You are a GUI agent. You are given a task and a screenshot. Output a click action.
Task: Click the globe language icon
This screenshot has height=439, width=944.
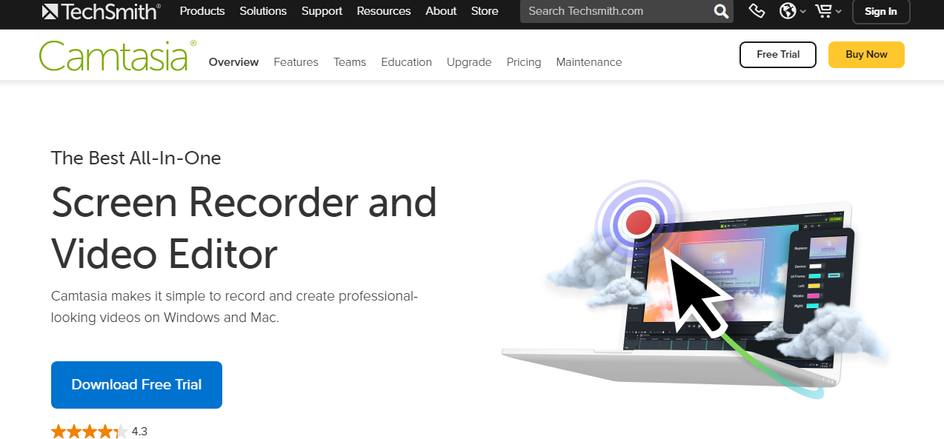pyautogui.click(x=787, y=11)
